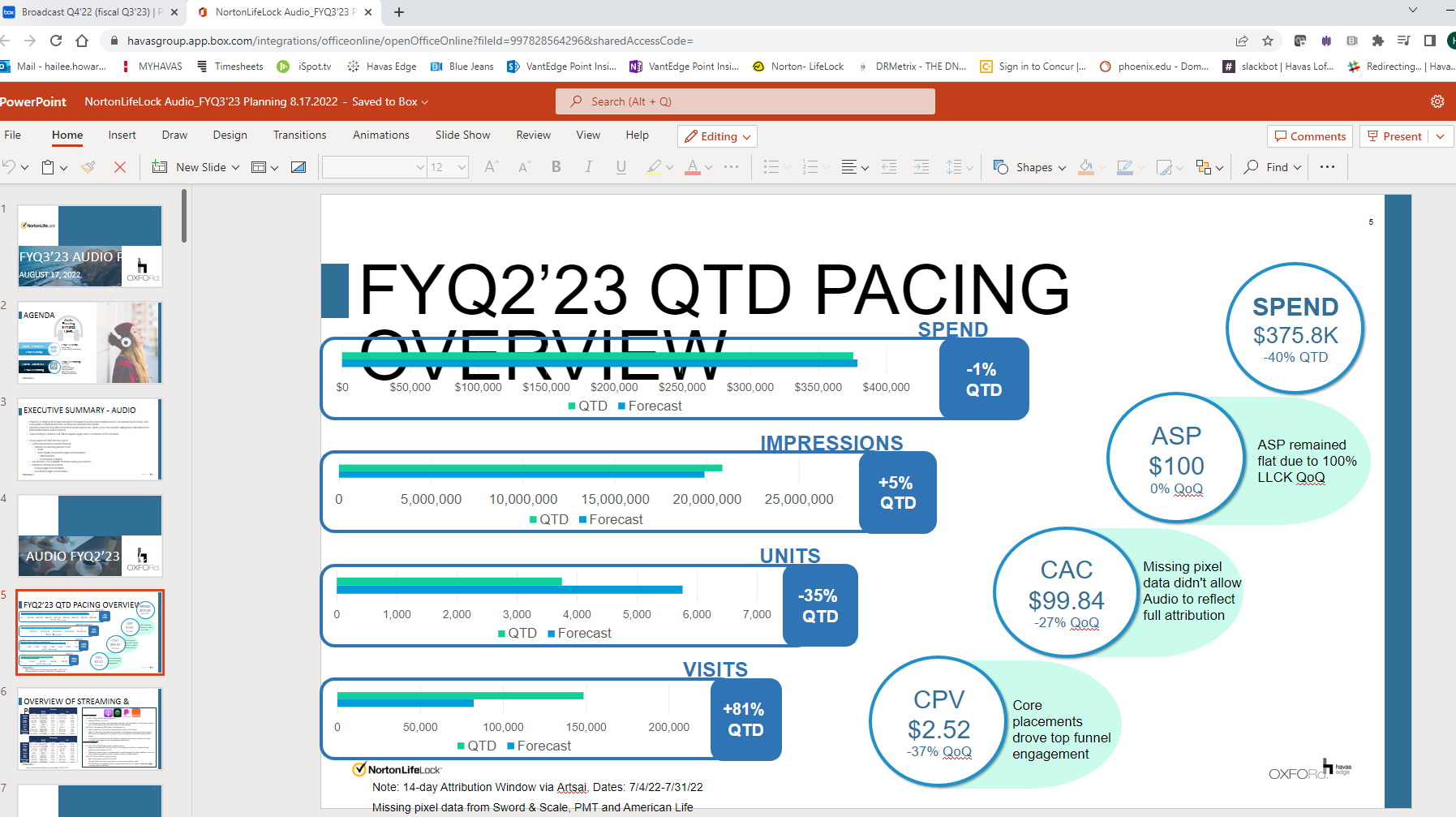Viewport: 1456px width, 817px height.
Task: Expand the Shapes gallery dropdown
Action: (1062, 168)
